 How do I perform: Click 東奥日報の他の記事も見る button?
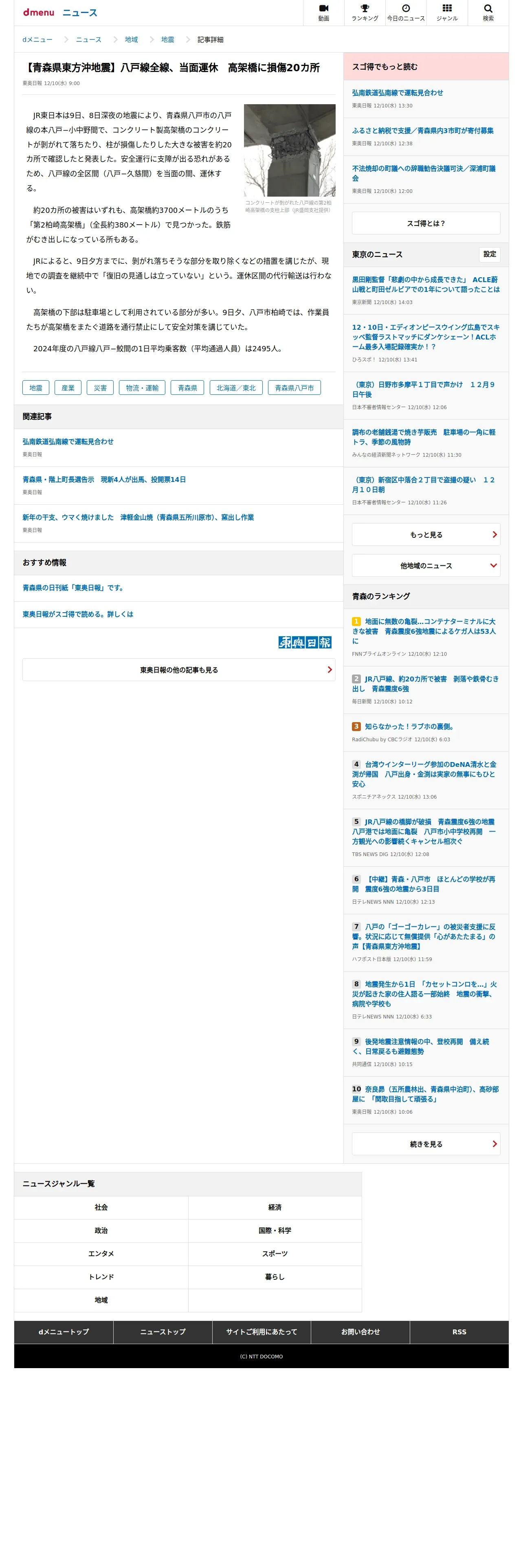click(179, 670)
